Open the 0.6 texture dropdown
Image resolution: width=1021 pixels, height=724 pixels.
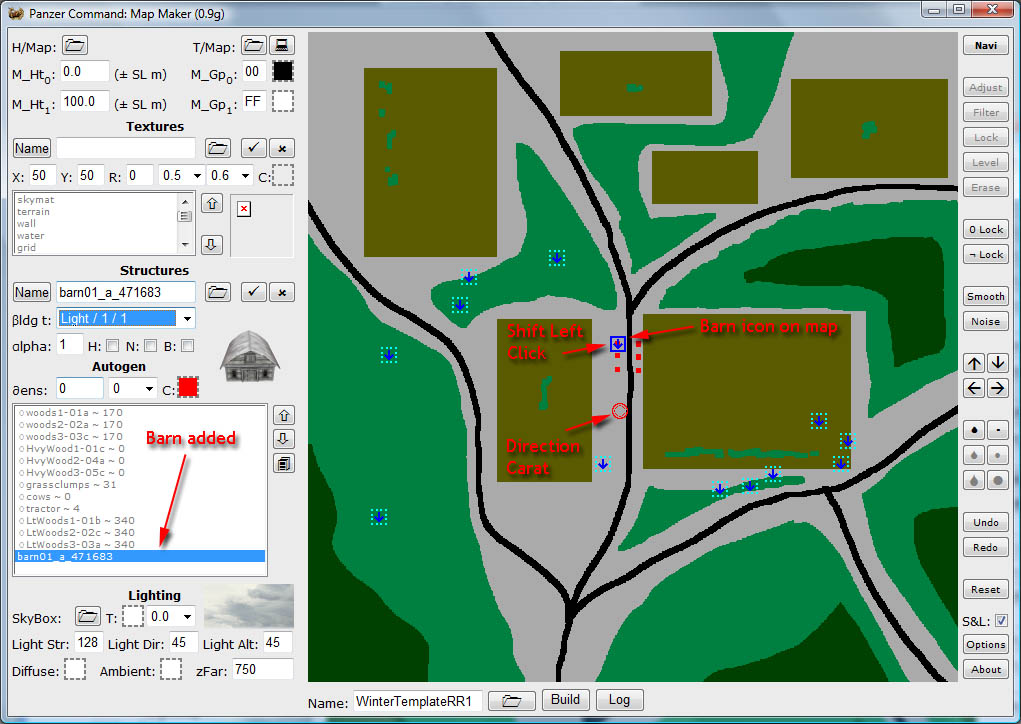tap(245, 175)
